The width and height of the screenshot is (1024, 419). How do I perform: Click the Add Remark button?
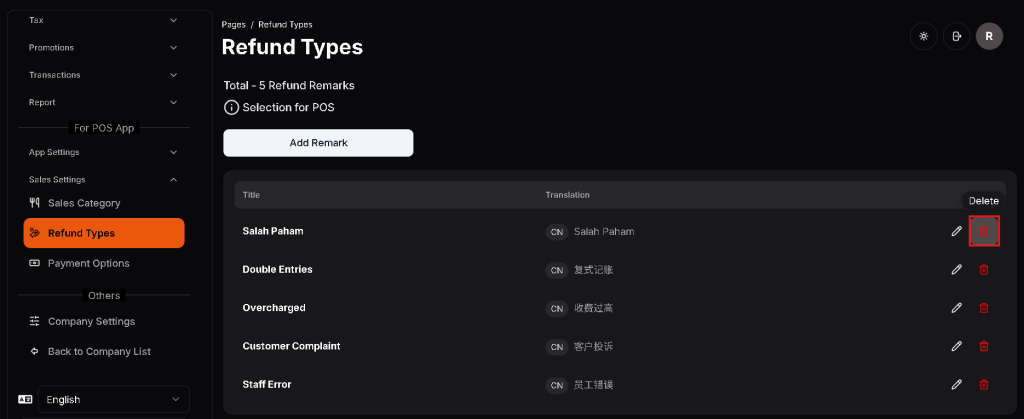[x=318, y=143]
